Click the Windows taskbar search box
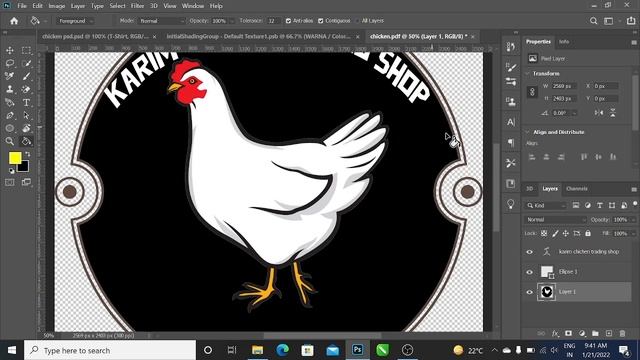Image resolution: width=640 pixels, height=360 pixels. pyautogui.click(x=110, y=350)
